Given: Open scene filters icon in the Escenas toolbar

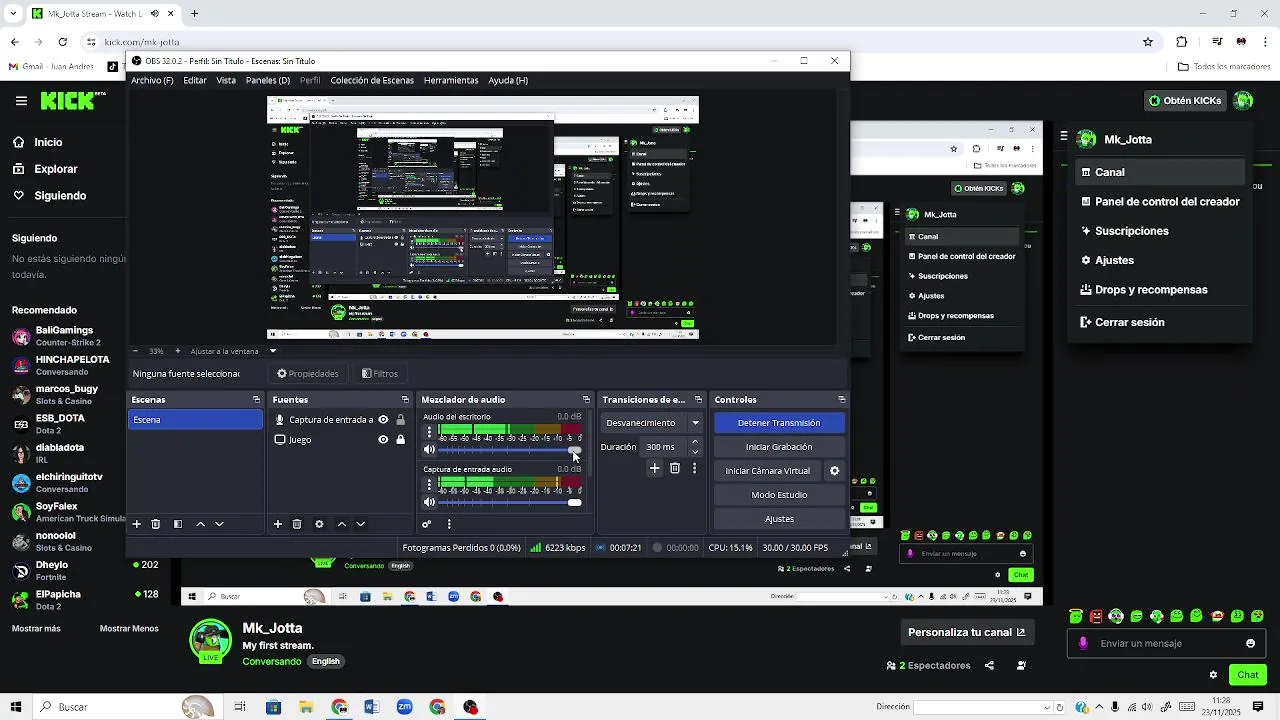Looking at the screenshot, I should pyautogui.click(x=178, y=524).
